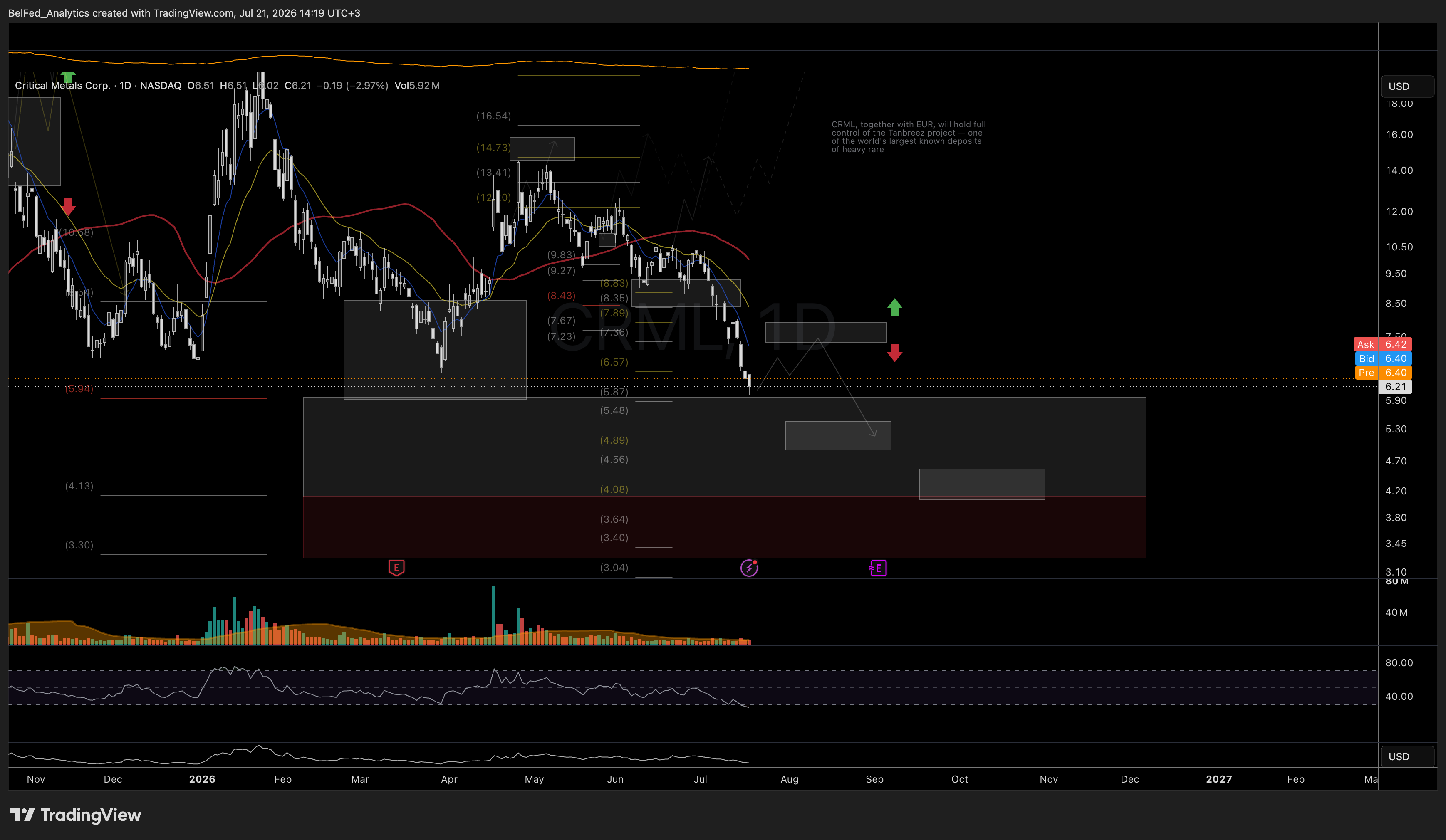The image size is (1446, 840).
Task: Click the BelFed_Analytics attribution header text
Action: (184, 12)
